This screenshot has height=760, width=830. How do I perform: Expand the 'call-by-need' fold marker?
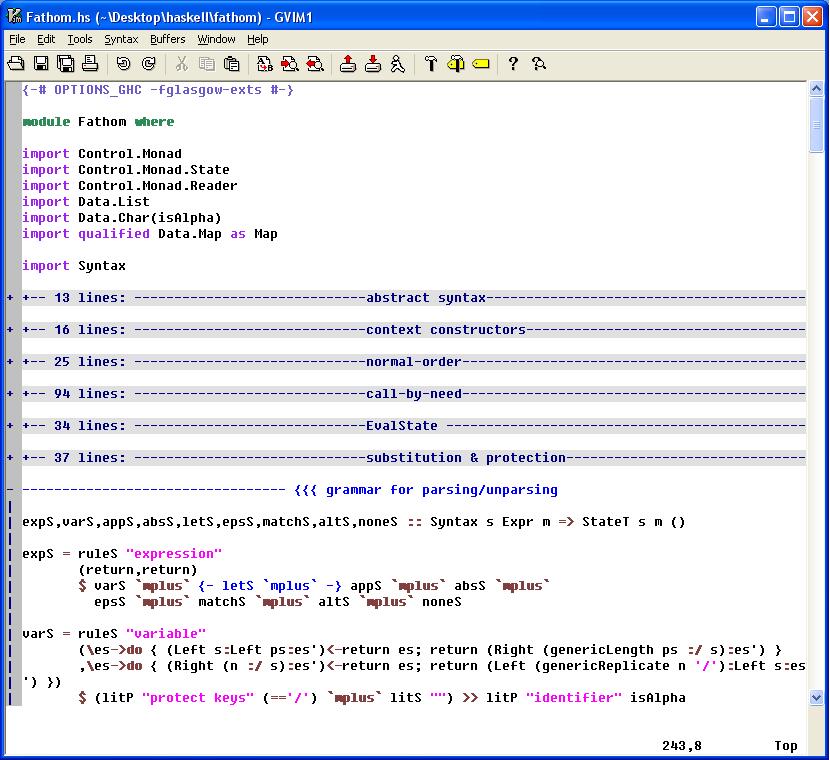point(10,394)
